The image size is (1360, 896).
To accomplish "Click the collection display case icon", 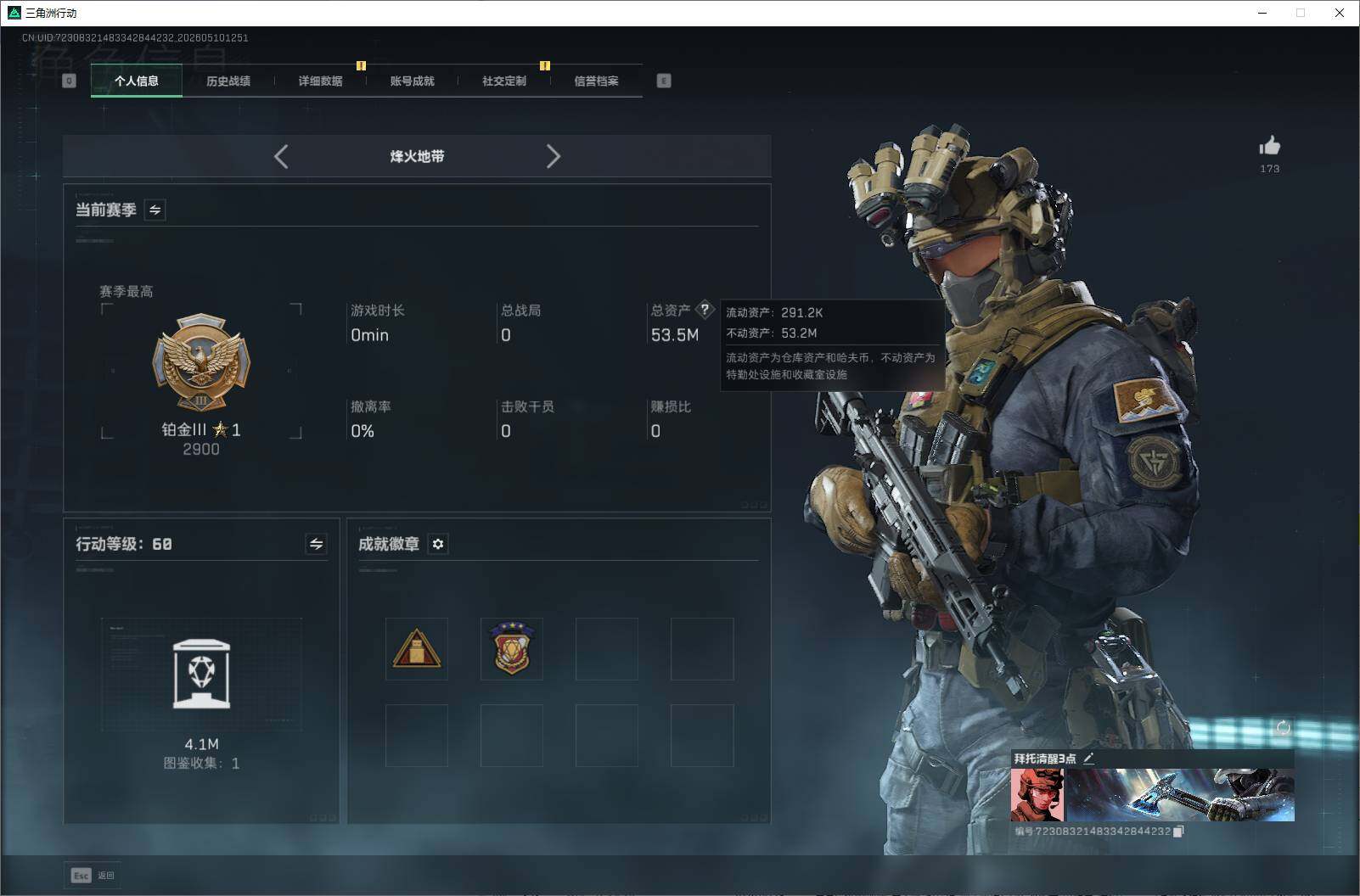I will (201, 674).
